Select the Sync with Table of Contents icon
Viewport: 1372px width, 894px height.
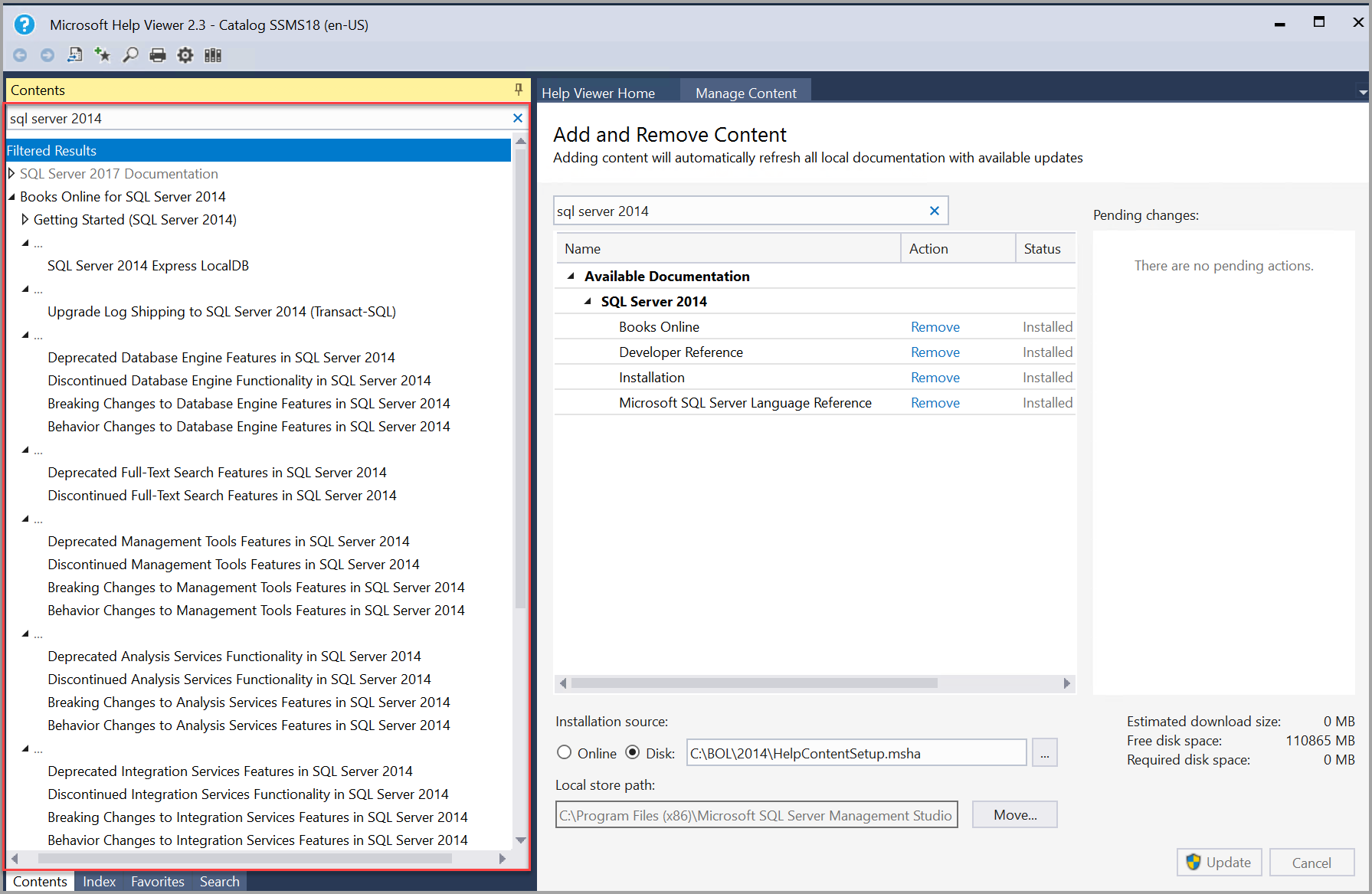74,54
